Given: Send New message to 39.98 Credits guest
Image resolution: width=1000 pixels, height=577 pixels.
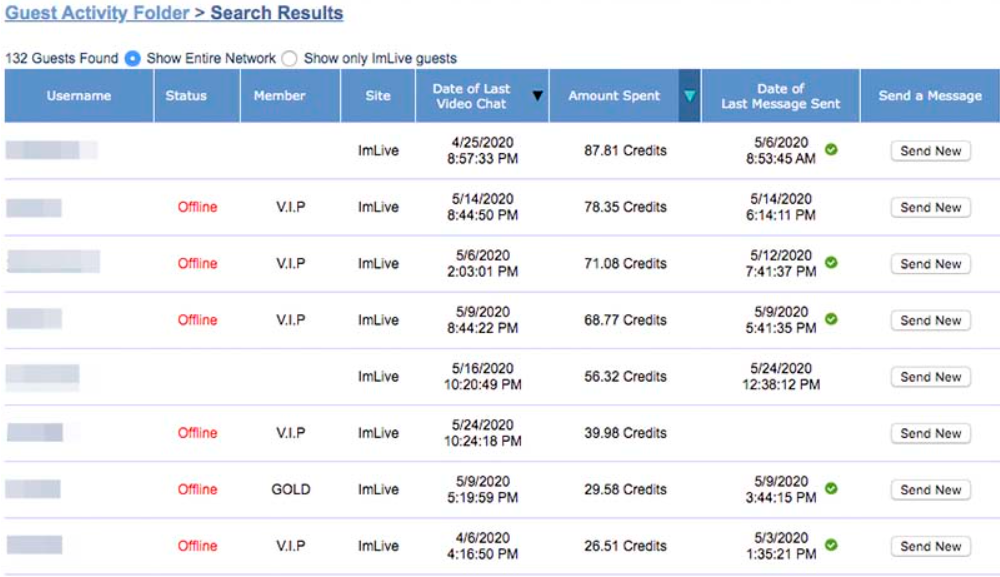Looking at the screenshot, I should coord(930,434).
